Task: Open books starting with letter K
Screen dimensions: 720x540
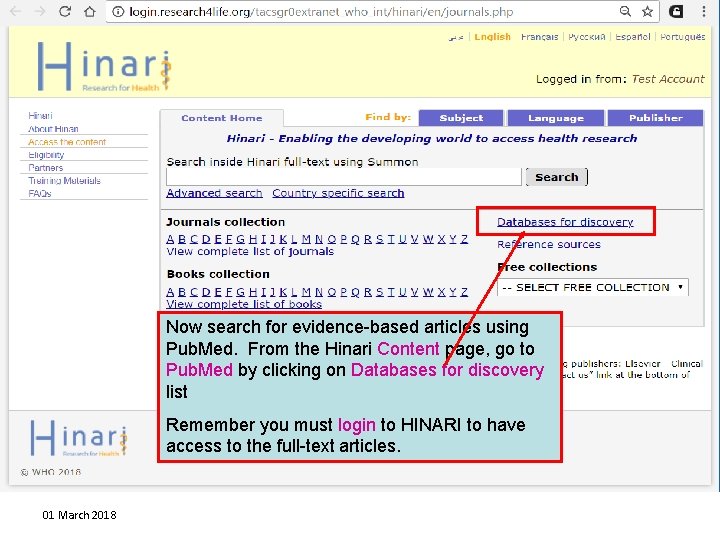Action: [283, 292]
